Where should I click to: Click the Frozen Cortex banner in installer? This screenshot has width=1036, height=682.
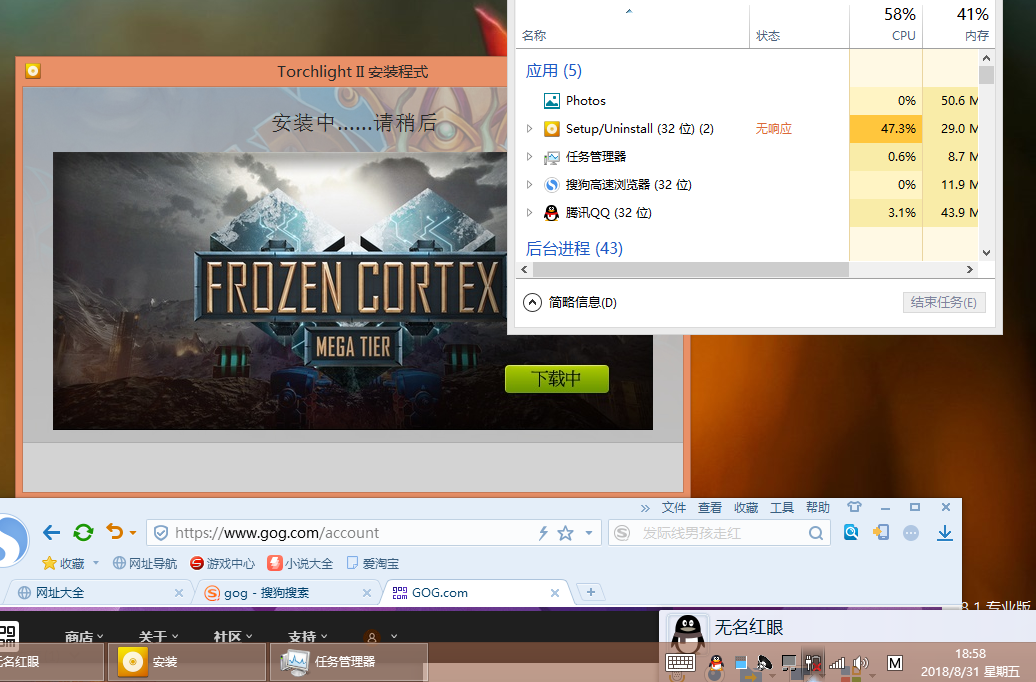point(353,291)
